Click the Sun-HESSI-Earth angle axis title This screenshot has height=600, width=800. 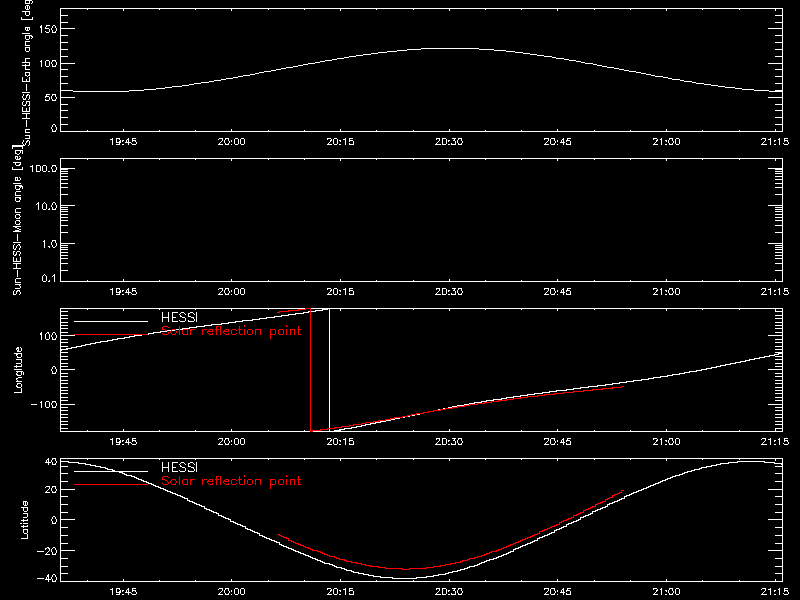tap(27, 73)
